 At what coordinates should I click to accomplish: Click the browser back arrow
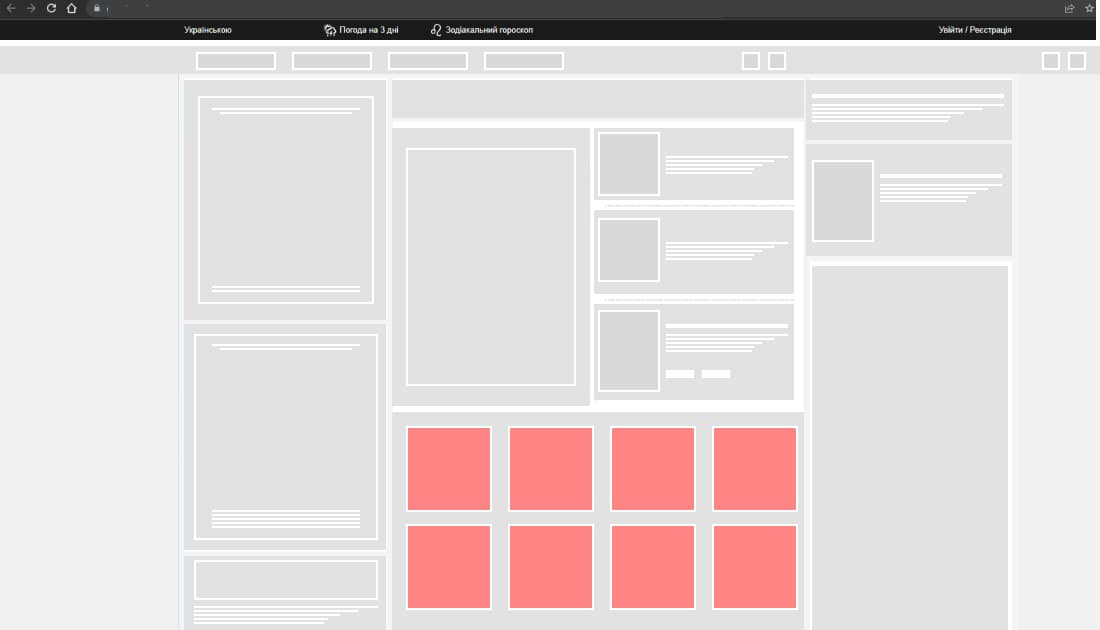11,8
